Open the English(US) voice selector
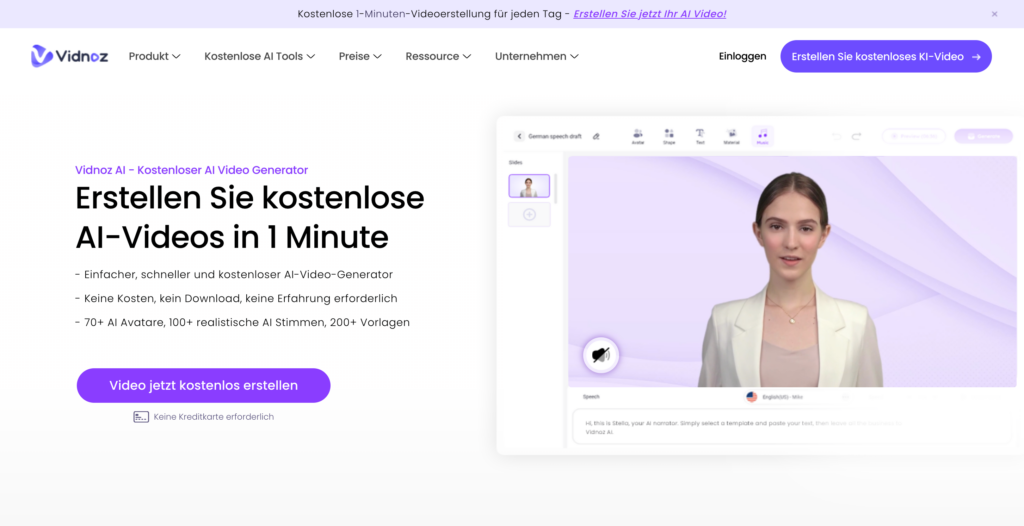Screen dimensions: 1024x526 pyautogui.click(x=775, y=397)
